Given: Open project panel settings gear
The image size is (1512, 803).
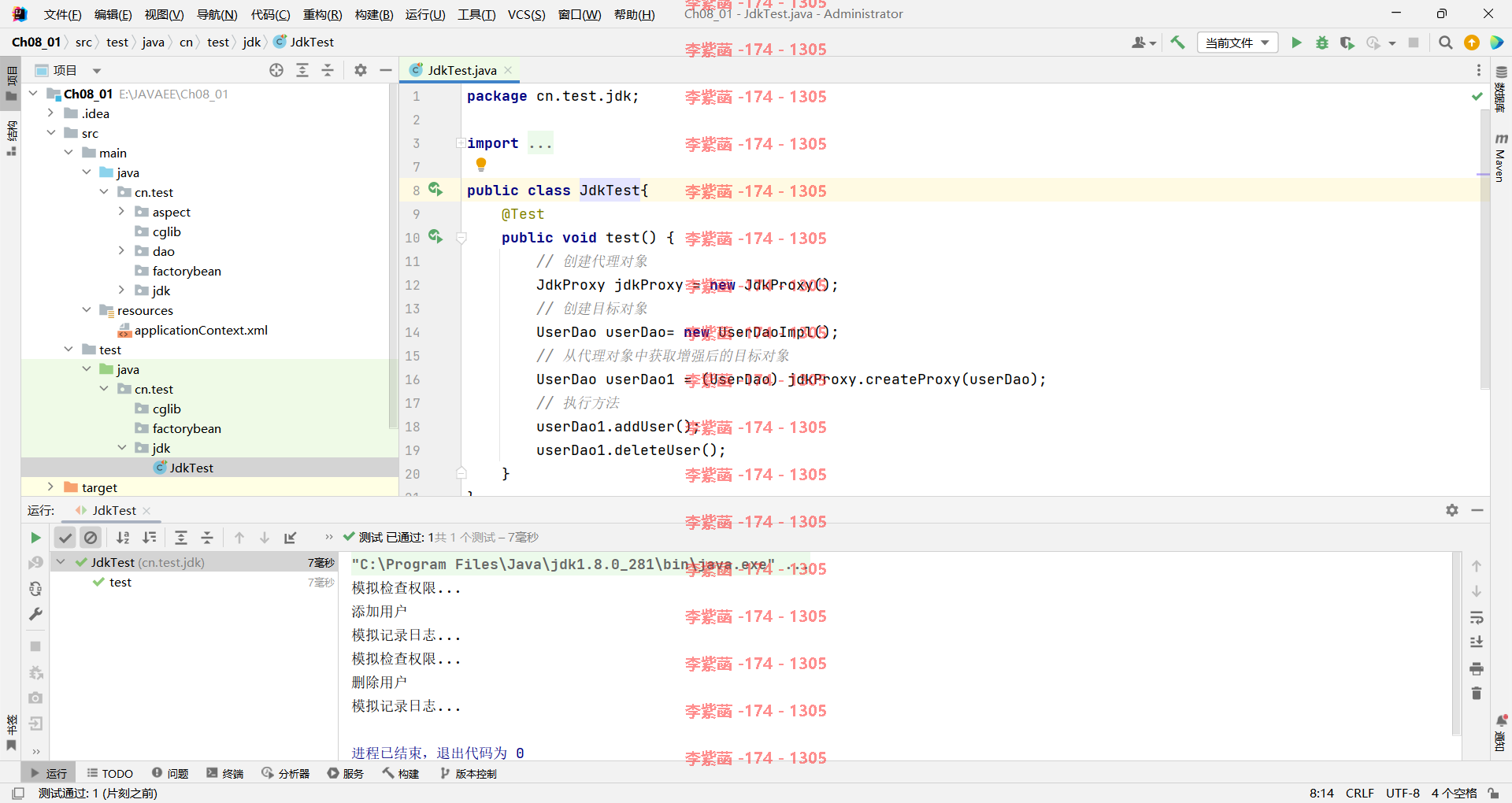Looking at the screenshot, I should [x=361, y=70].
